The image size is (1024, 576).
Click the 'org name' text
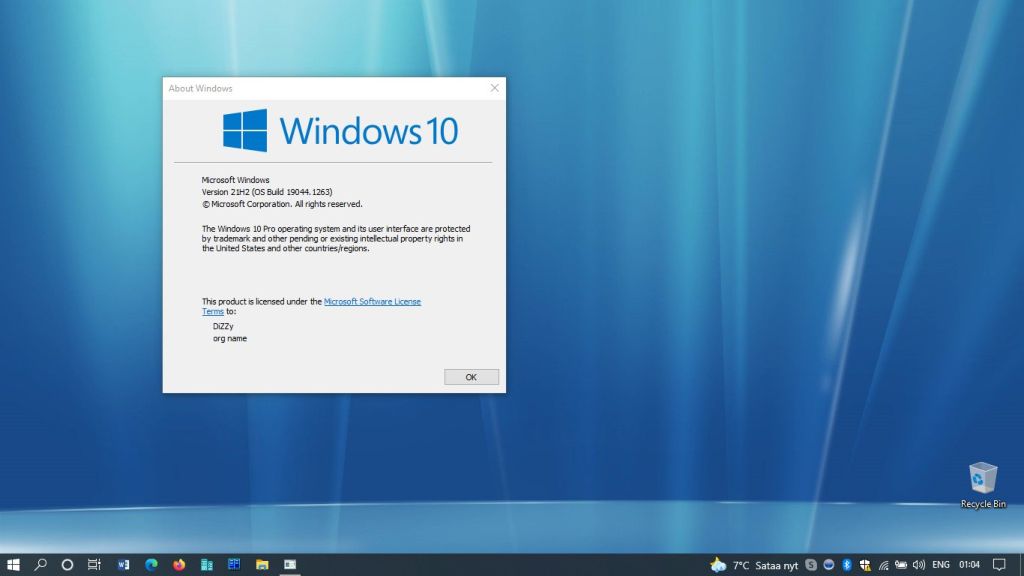(230, 338)
